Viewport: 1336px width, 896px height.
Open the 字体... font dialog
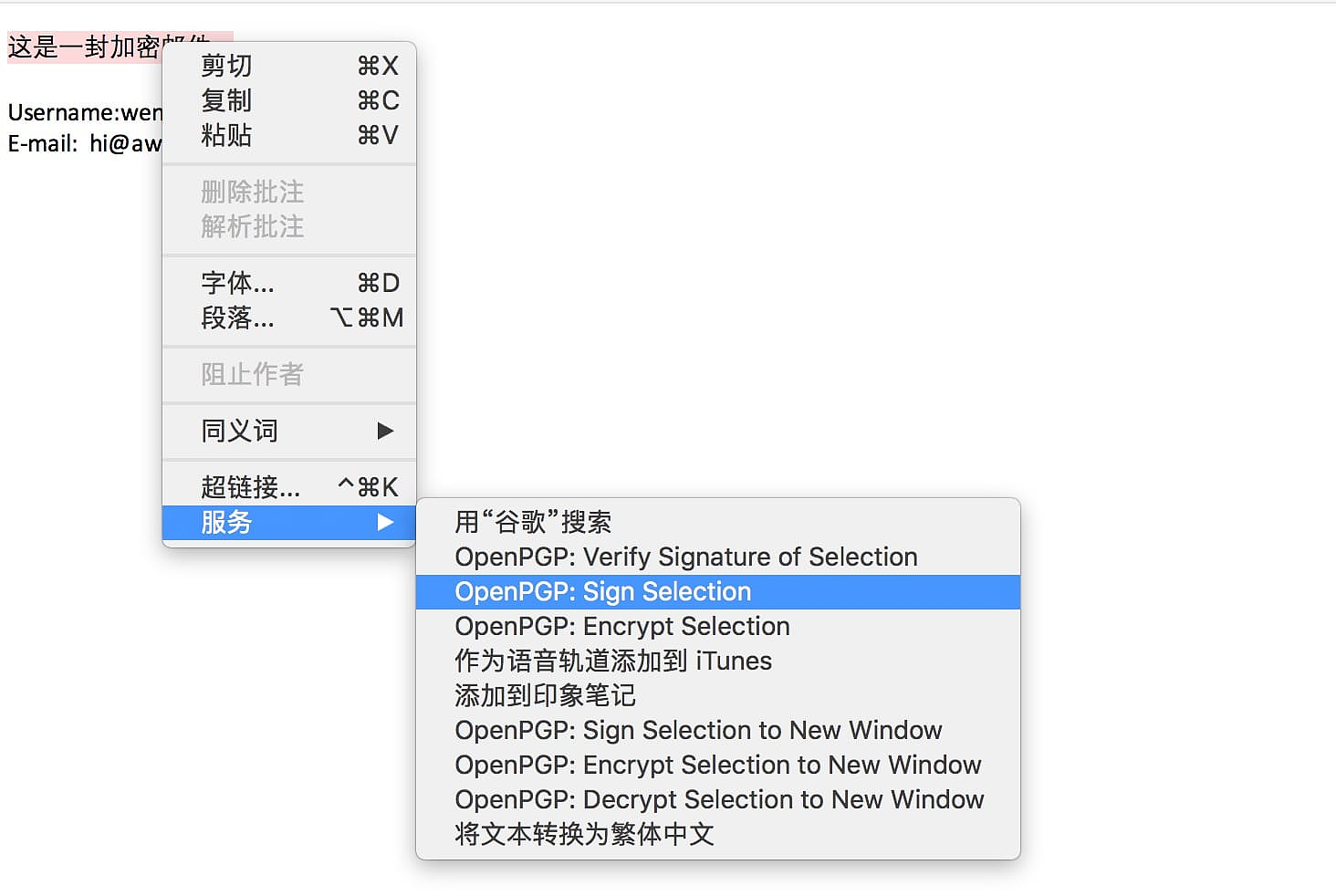[288, 283]
